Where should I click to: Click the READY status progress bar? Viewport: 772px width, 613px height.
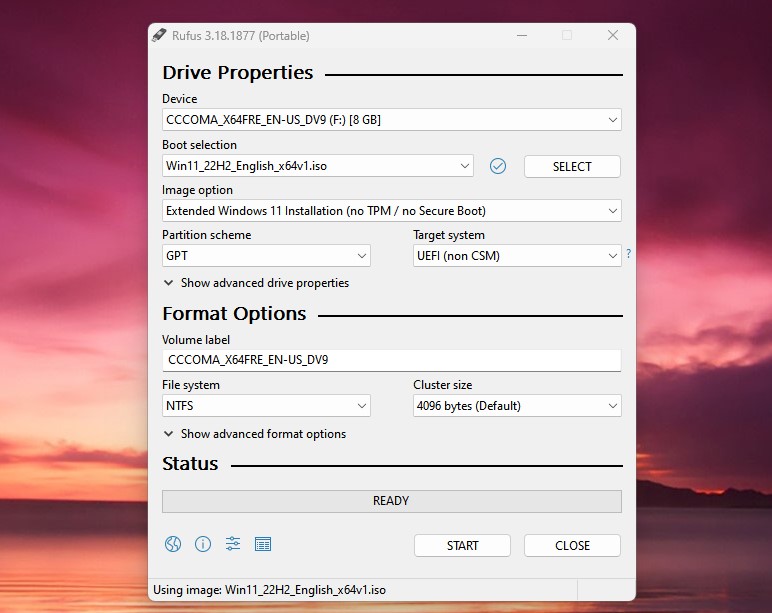[392, 501]
